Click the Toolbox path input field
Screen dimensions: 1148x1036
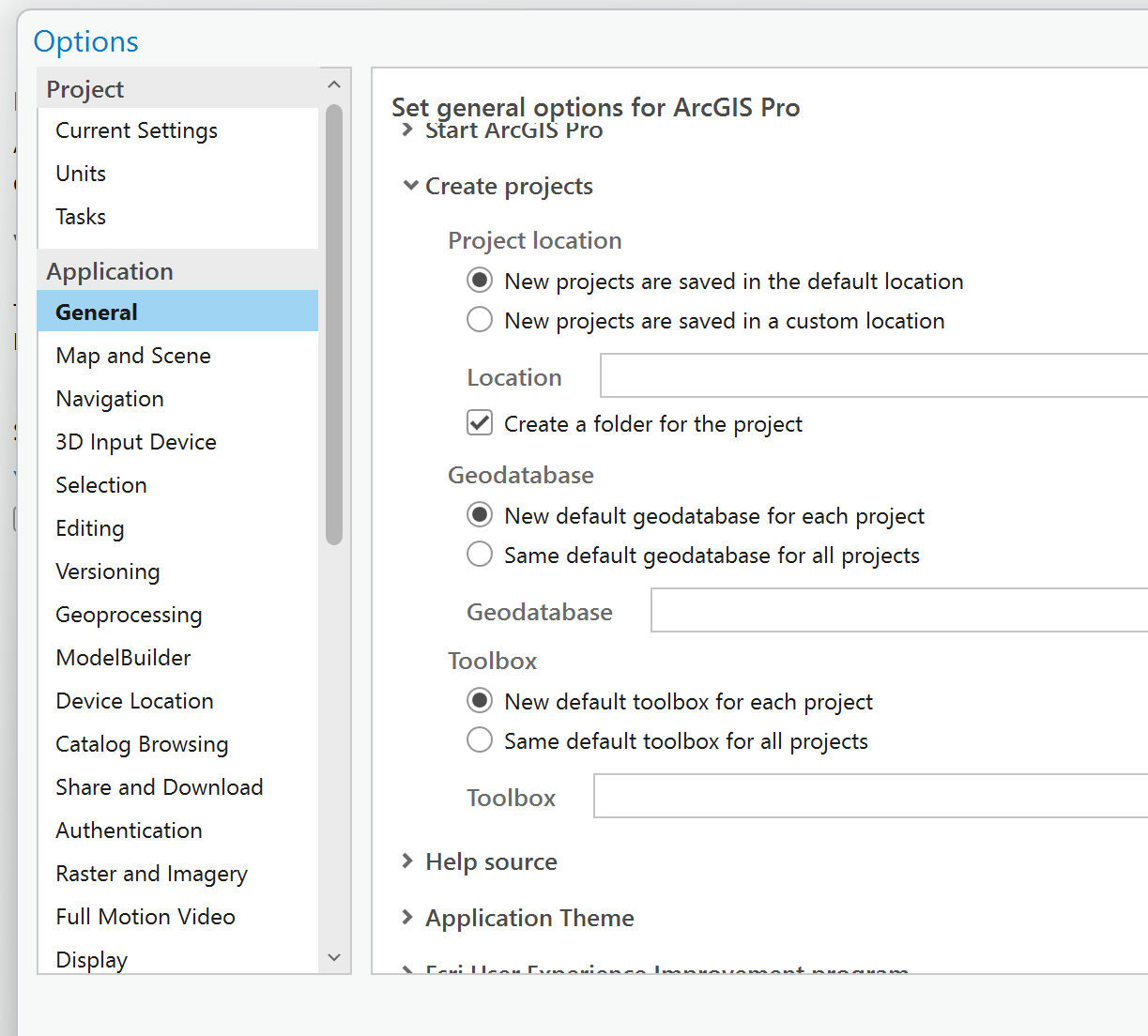[x=870, y=797]
